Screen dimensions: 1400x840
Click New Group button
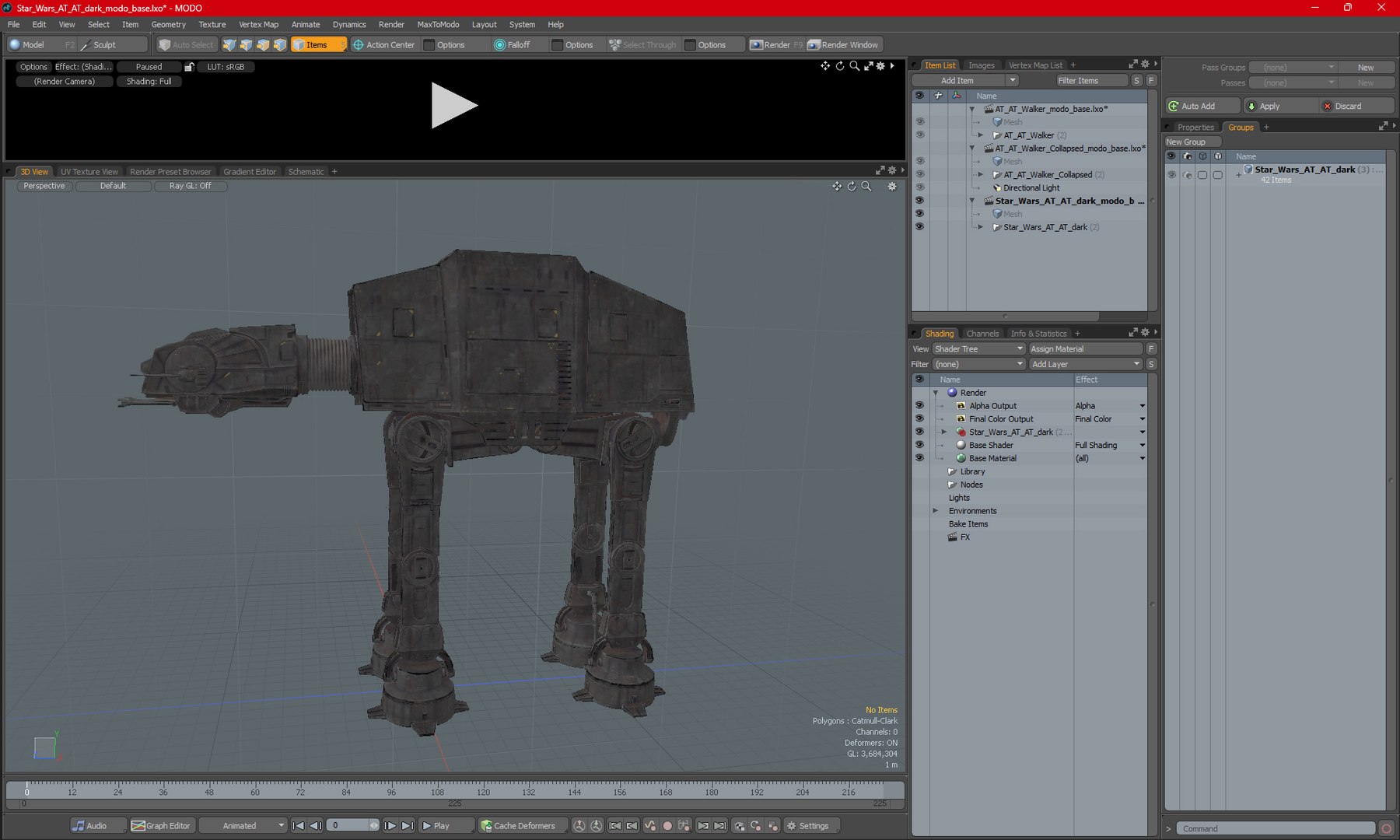click(x=1192, y=142)
